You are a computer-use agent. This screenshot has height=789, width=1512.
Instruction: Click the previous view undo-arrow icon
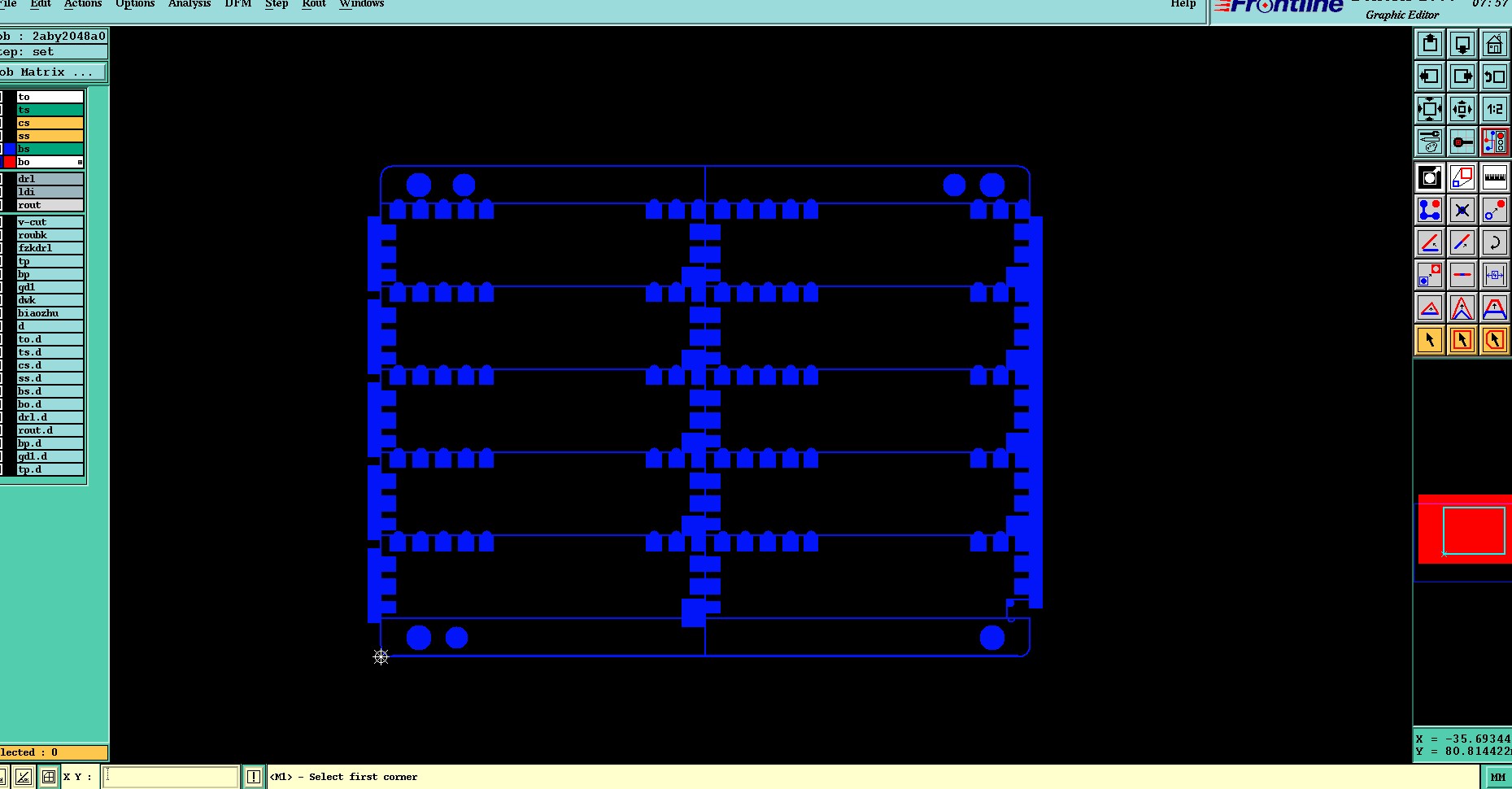(x=1495, y=76)
